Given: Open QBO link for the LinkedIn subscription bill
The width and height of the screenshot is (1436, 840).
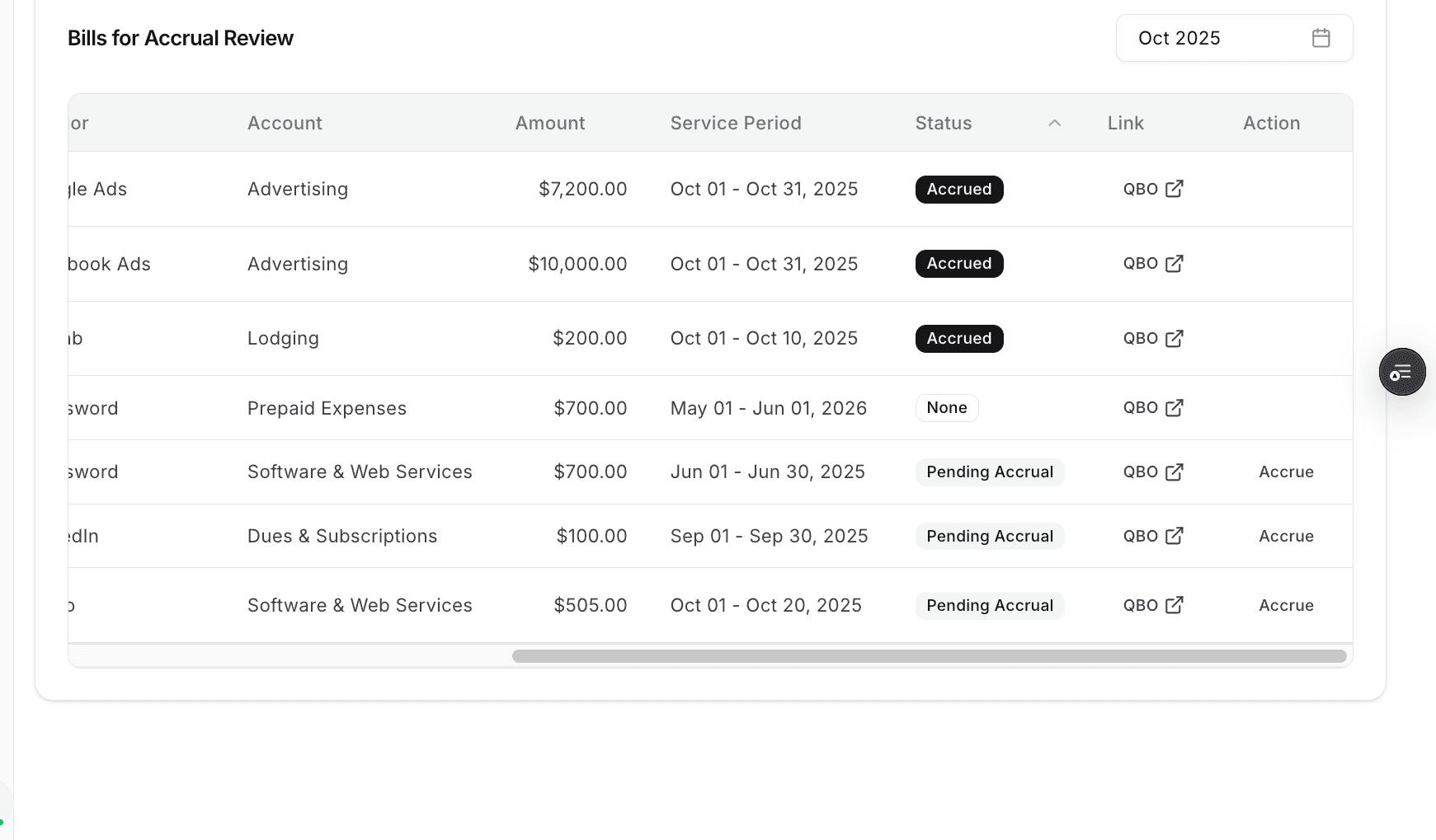Looking at the screenshot, I should tap(1152, 535).
